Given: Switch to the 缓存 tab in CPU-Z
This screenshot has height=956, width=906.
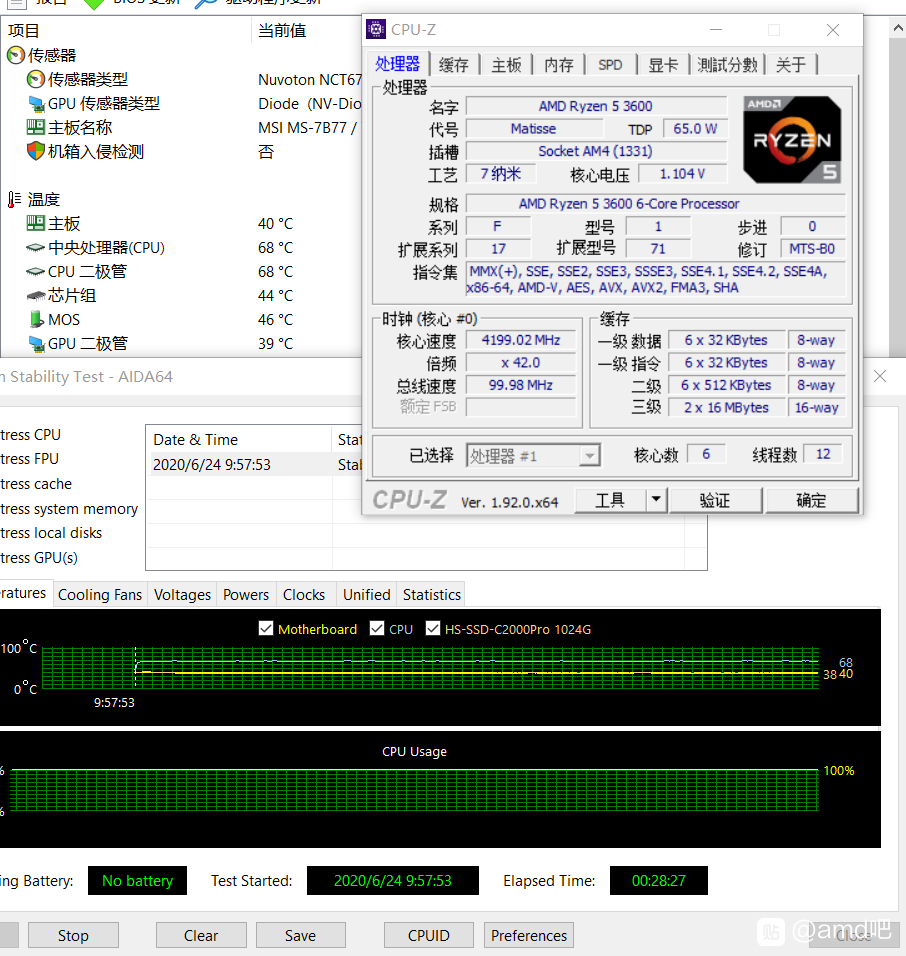Looking at the screenshot, I should pos(454,65).
